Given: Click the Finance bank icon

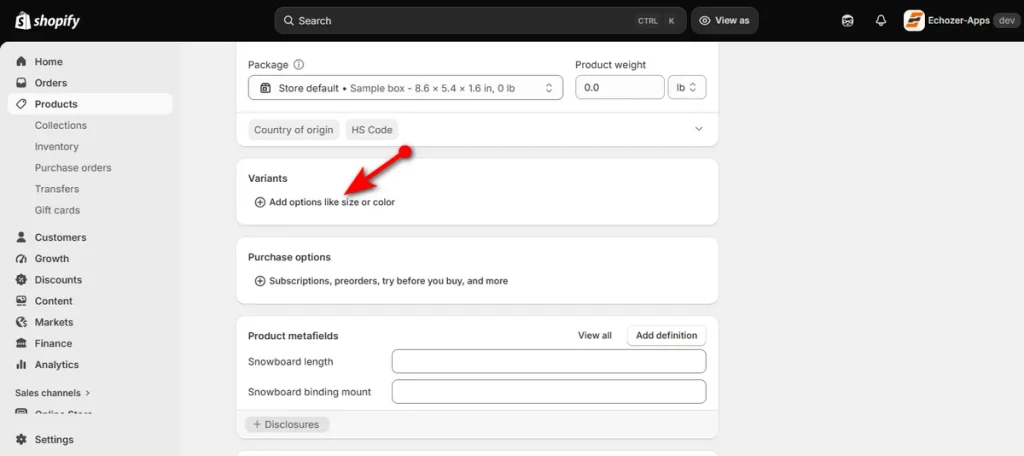Looking at the screenshot, I should [x=22, y=344].
